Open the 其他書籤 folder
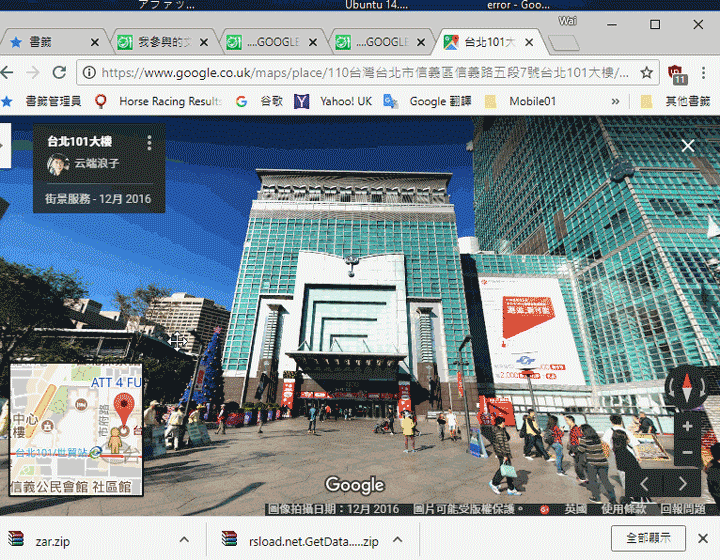The image size is (720, 560). [x=675, y=101]
